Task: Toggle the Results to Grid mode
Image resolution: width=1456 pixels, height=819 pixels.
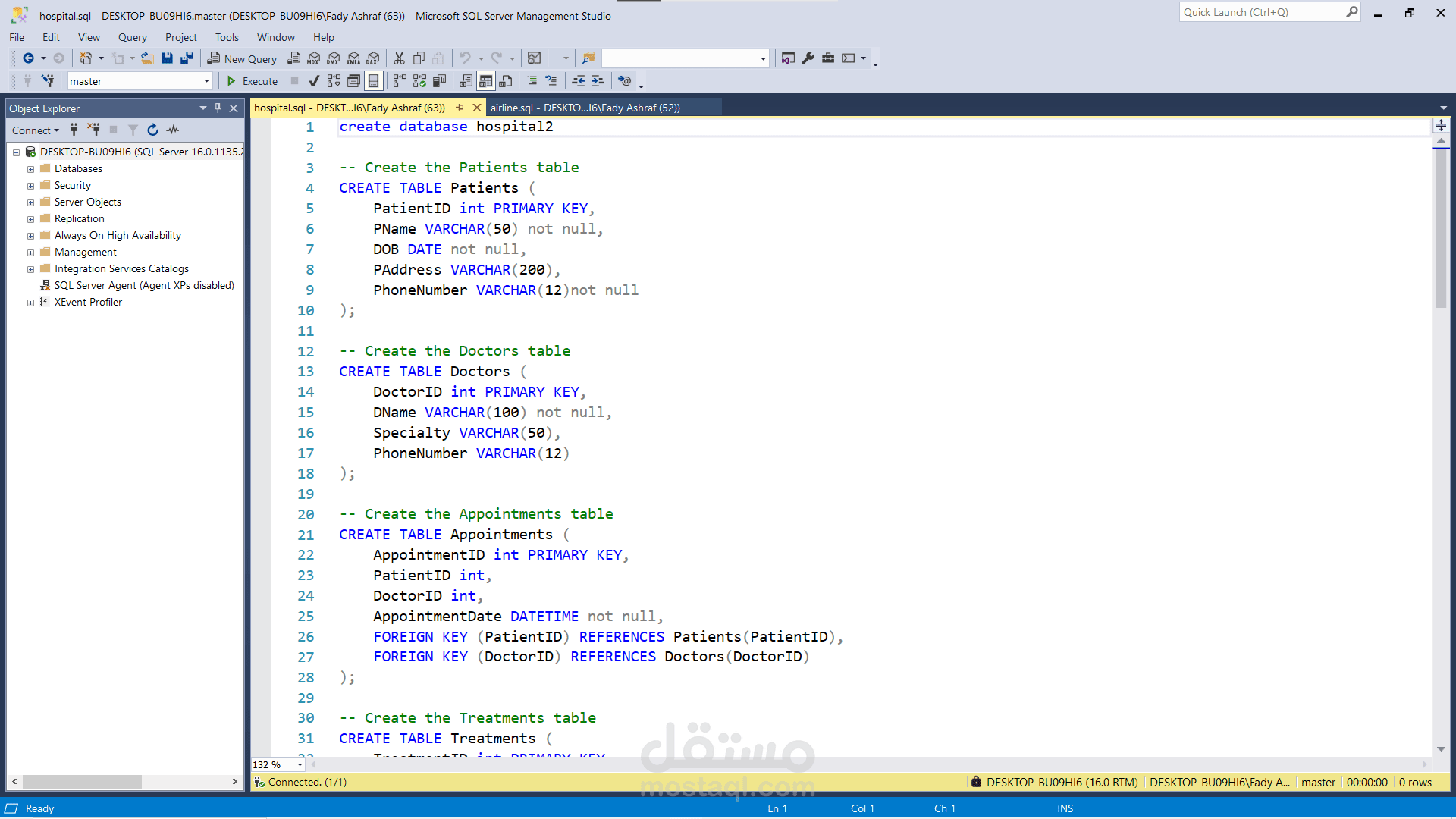Action: 486,80
